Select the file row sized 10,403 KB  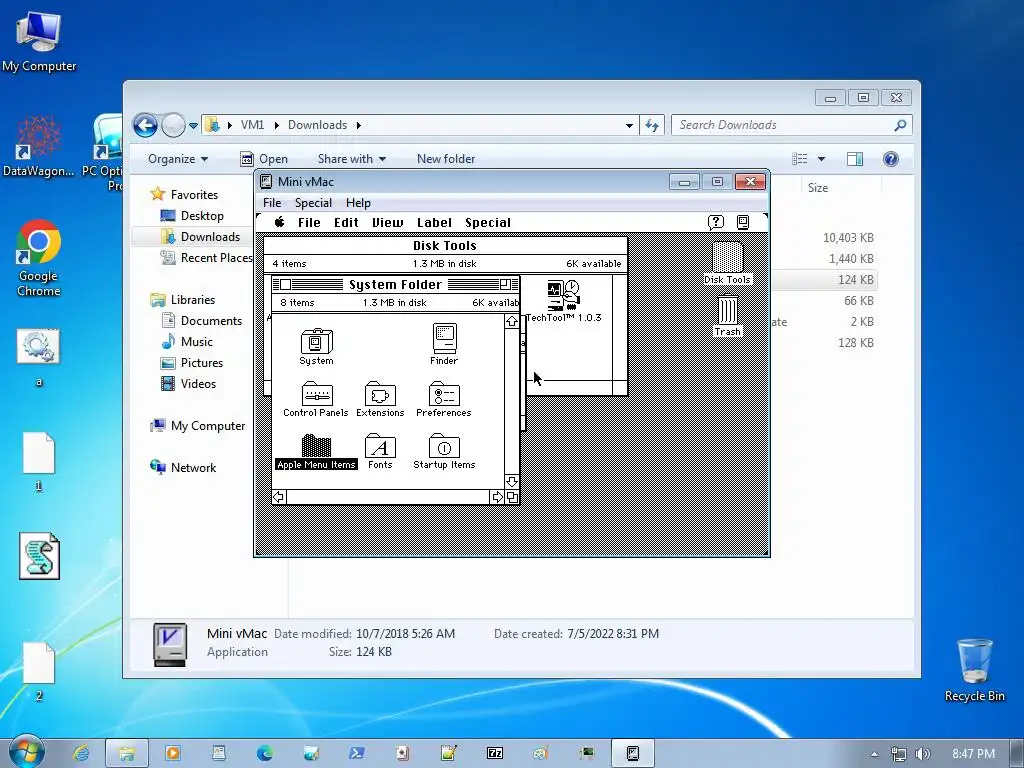point(823,238)
